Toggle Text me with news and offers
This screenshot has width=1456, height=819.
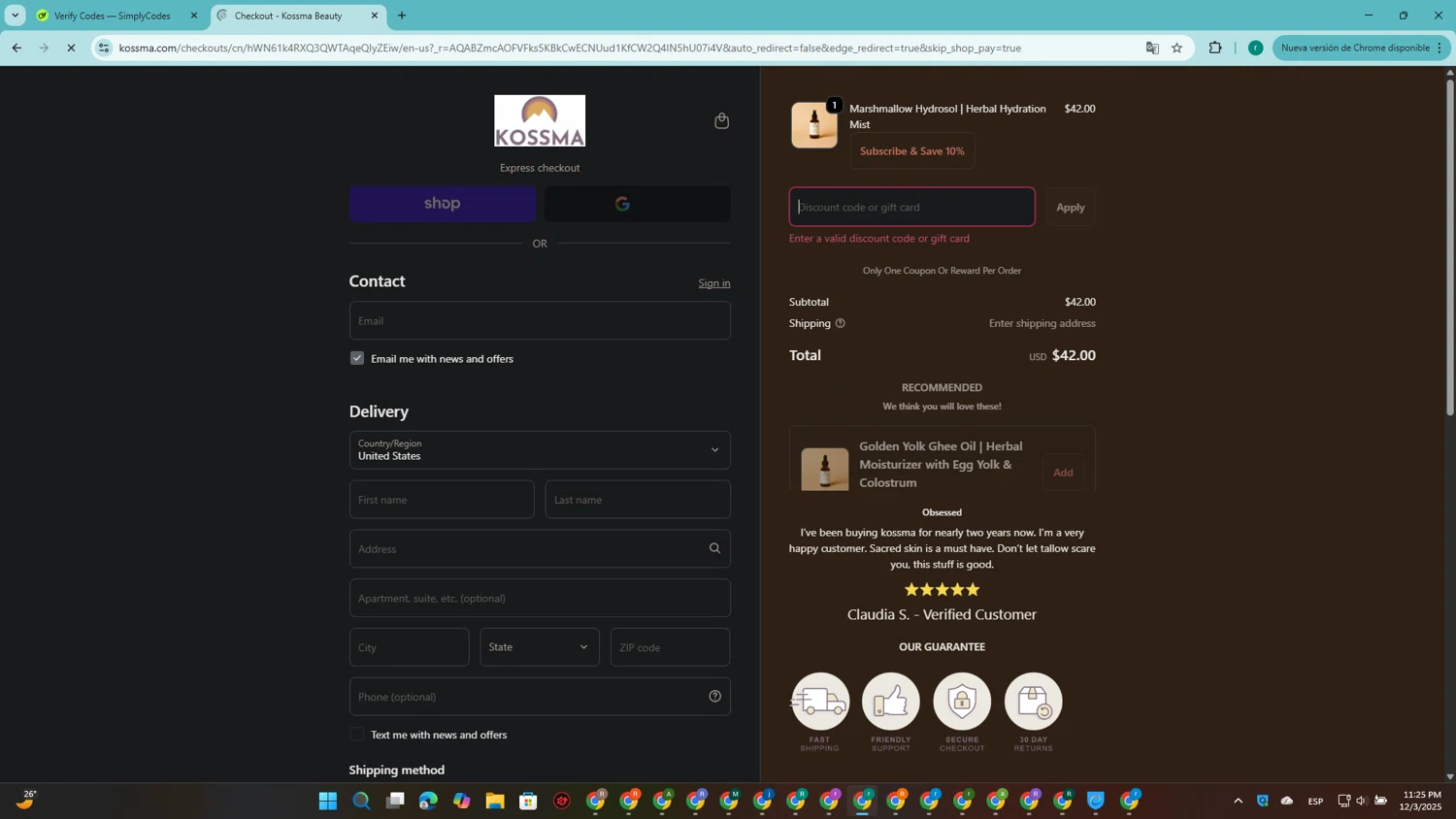357,734
